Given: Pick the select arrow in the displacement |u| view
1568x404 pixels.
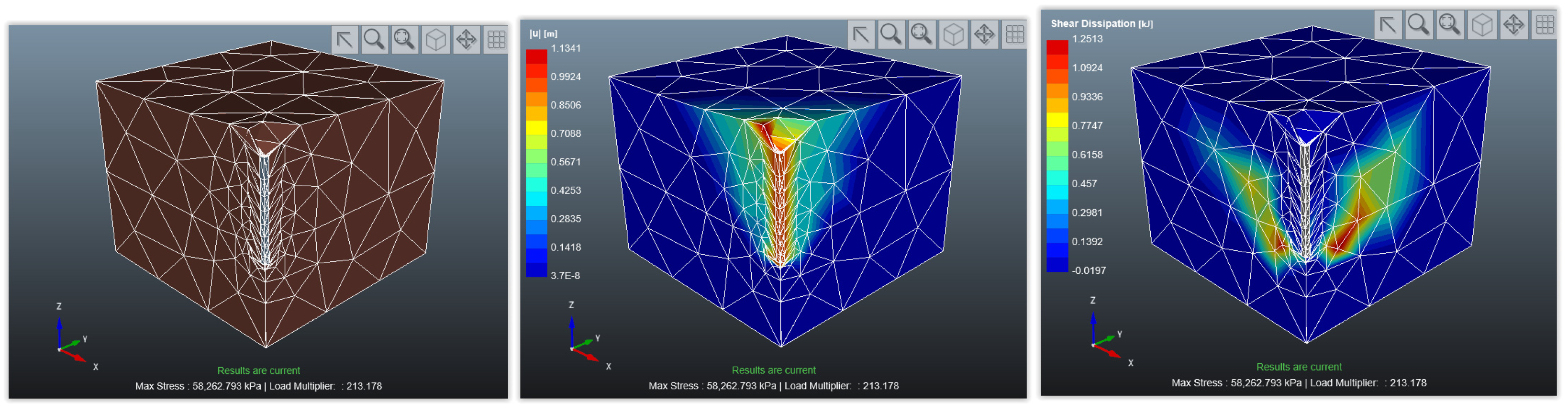Looking at the screenshot, I should point(861,34).
